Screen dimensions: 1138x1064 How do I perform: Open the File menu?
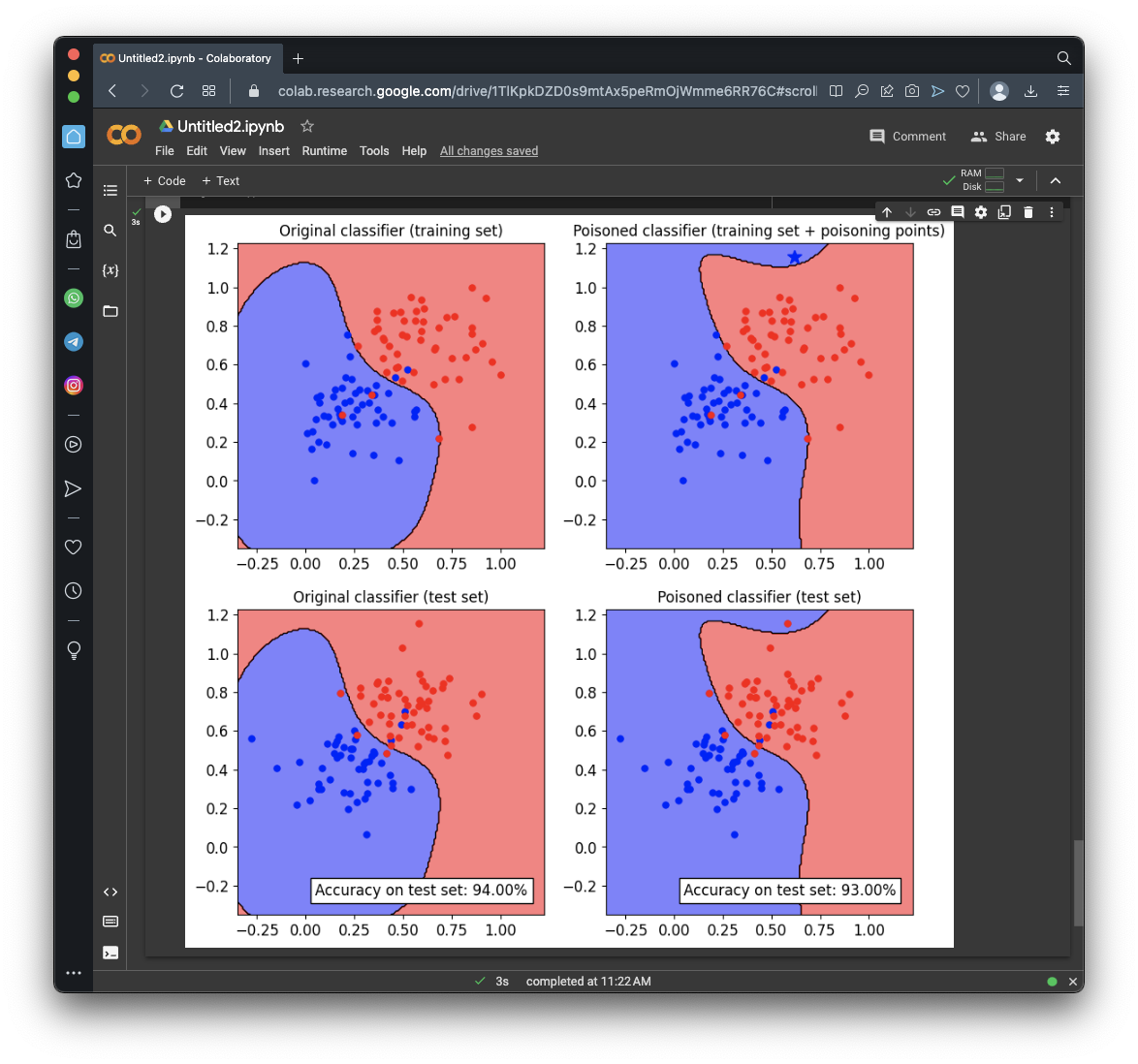pos(165,151)
